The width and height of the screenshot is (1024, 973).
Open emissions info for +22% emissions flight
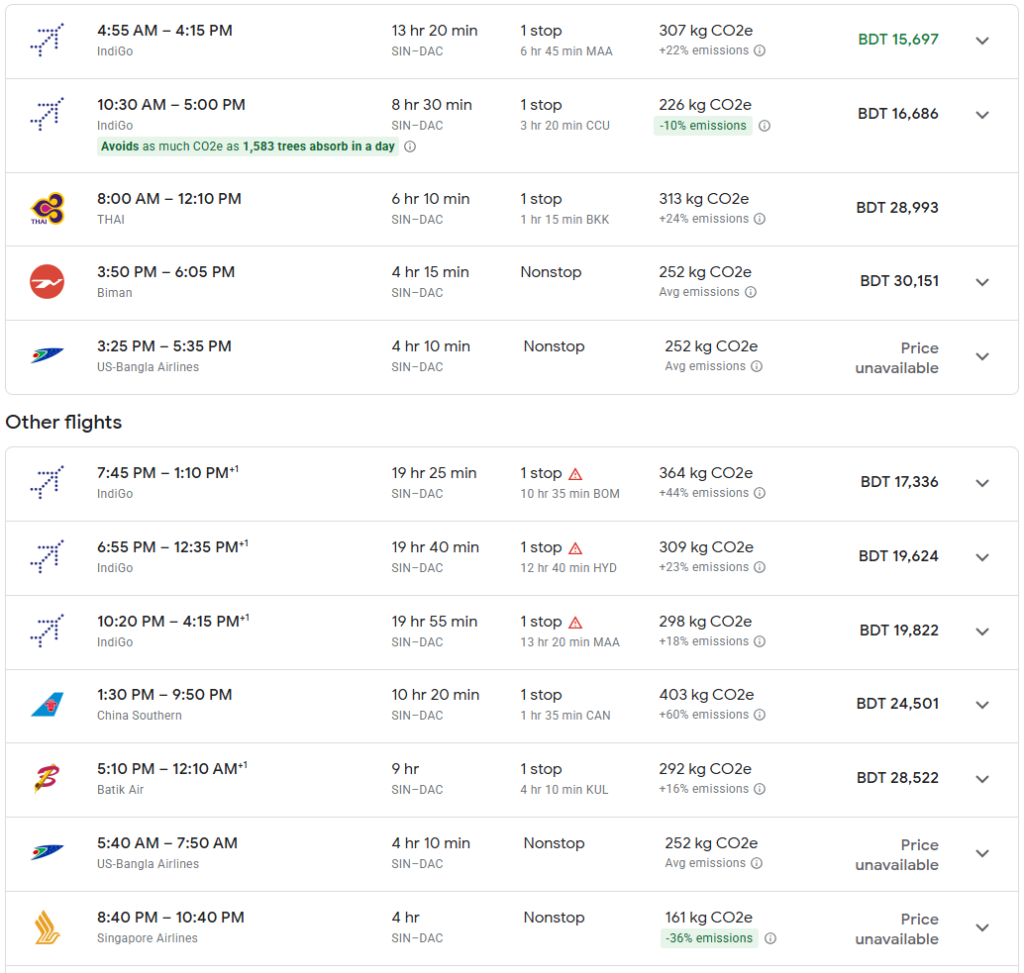click(760, 50)
